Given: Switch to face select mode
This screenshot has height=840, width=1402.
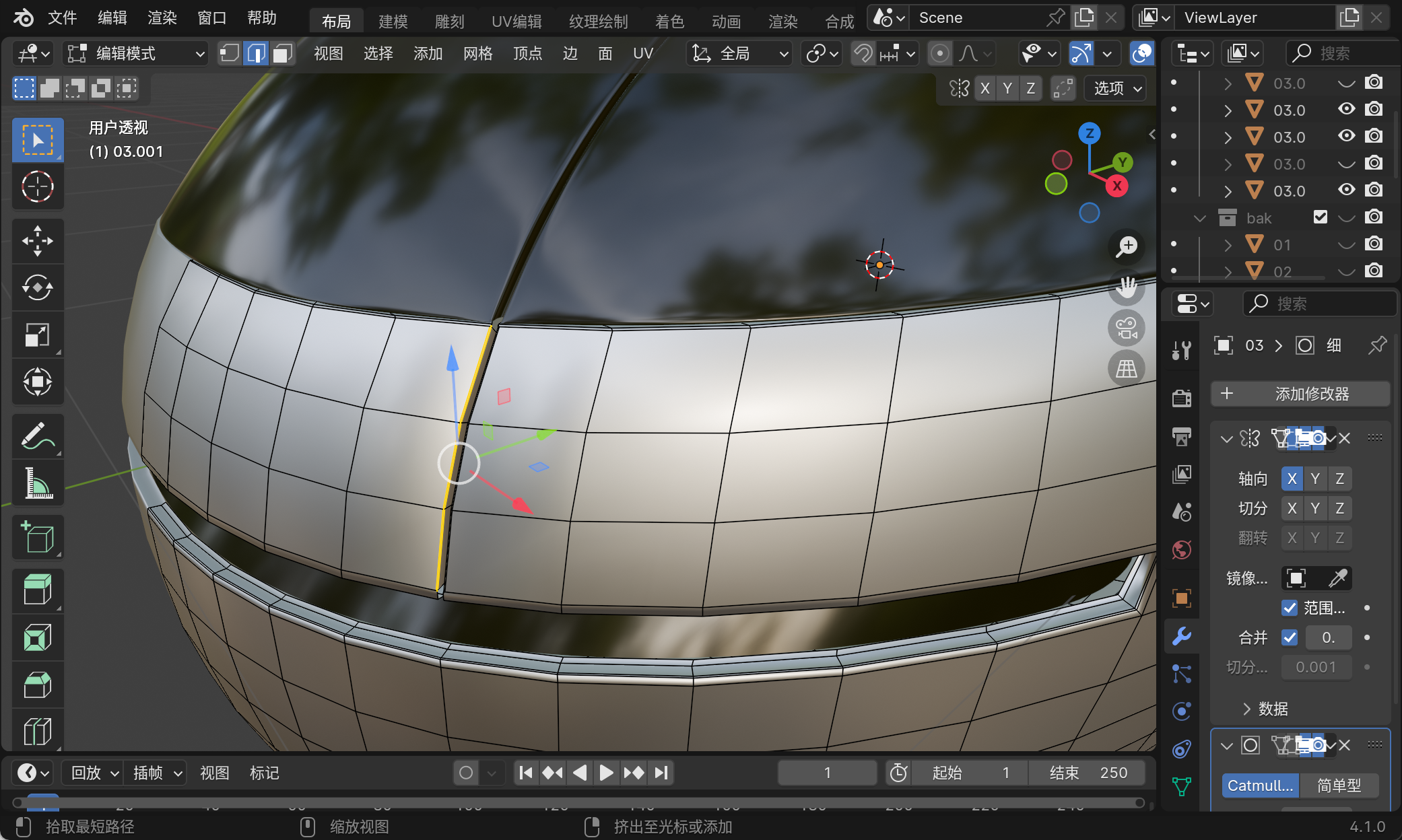Looking at the screenshot, I should click(x=283, y=53).
